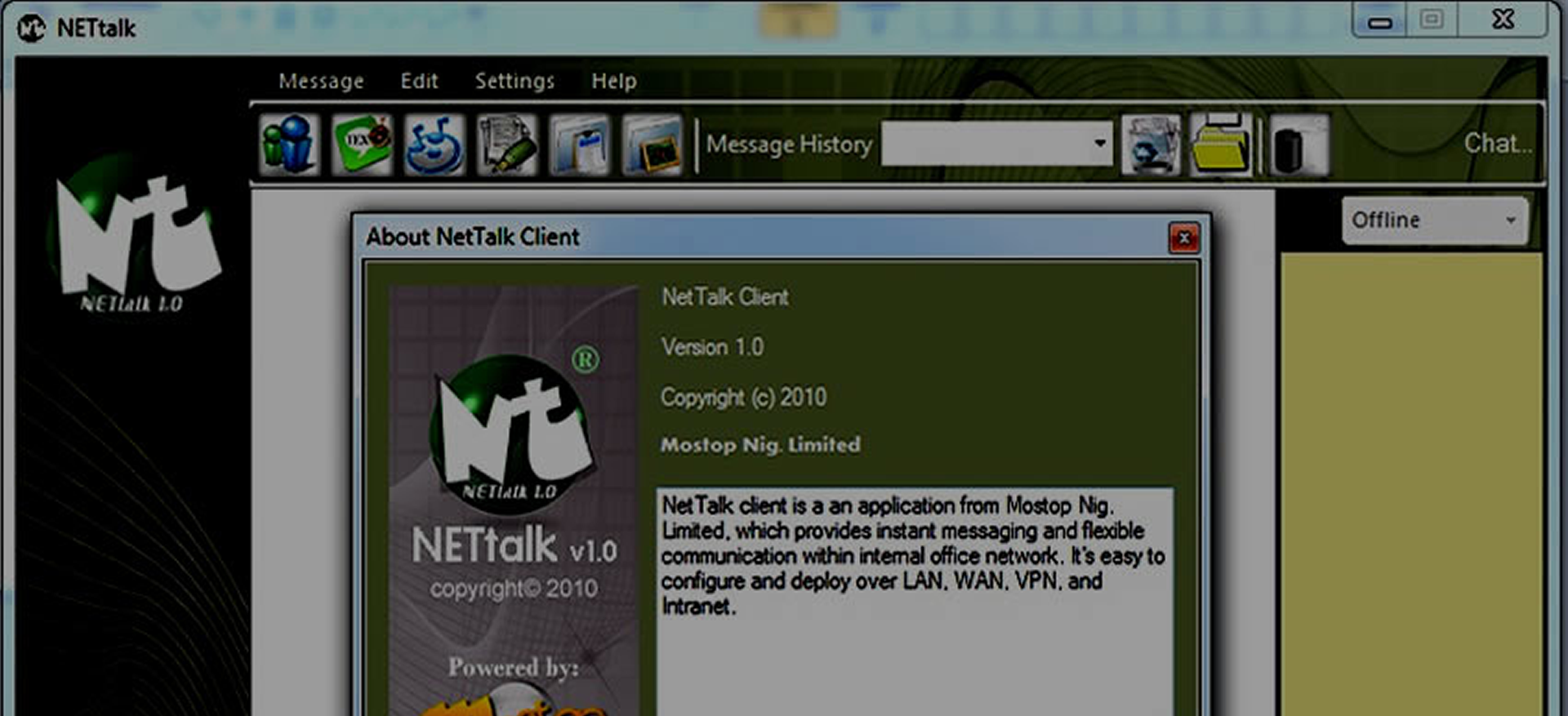Open the Settings menu
Image resolution: width=1568 pixels, height=716 pixels.
(514, 81)
